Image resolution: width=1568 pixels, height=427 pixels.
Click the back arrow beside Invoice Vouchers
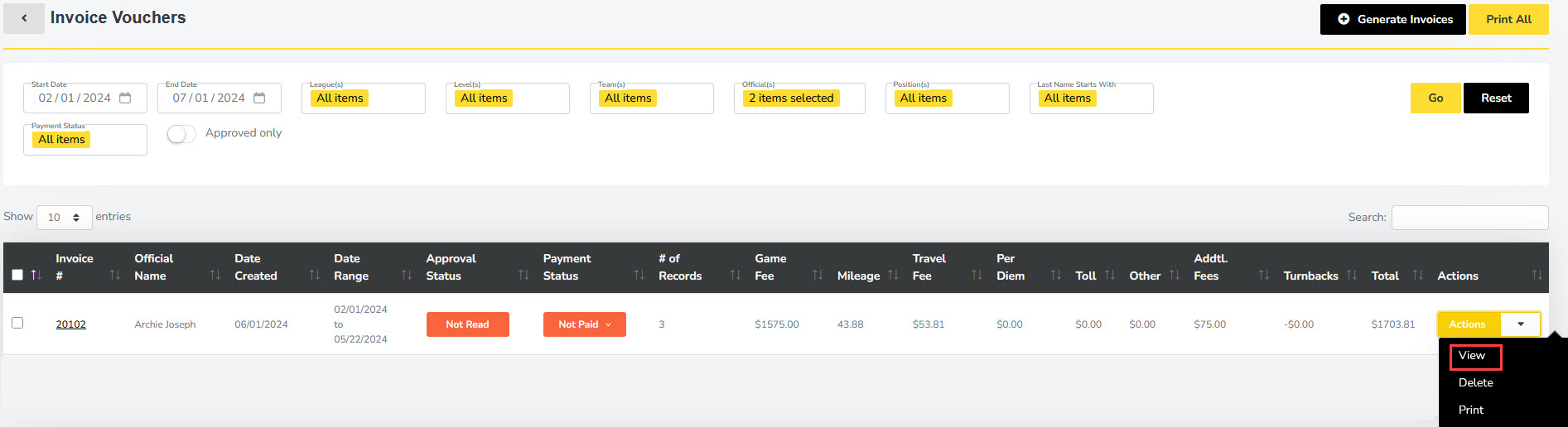[24, 18]
